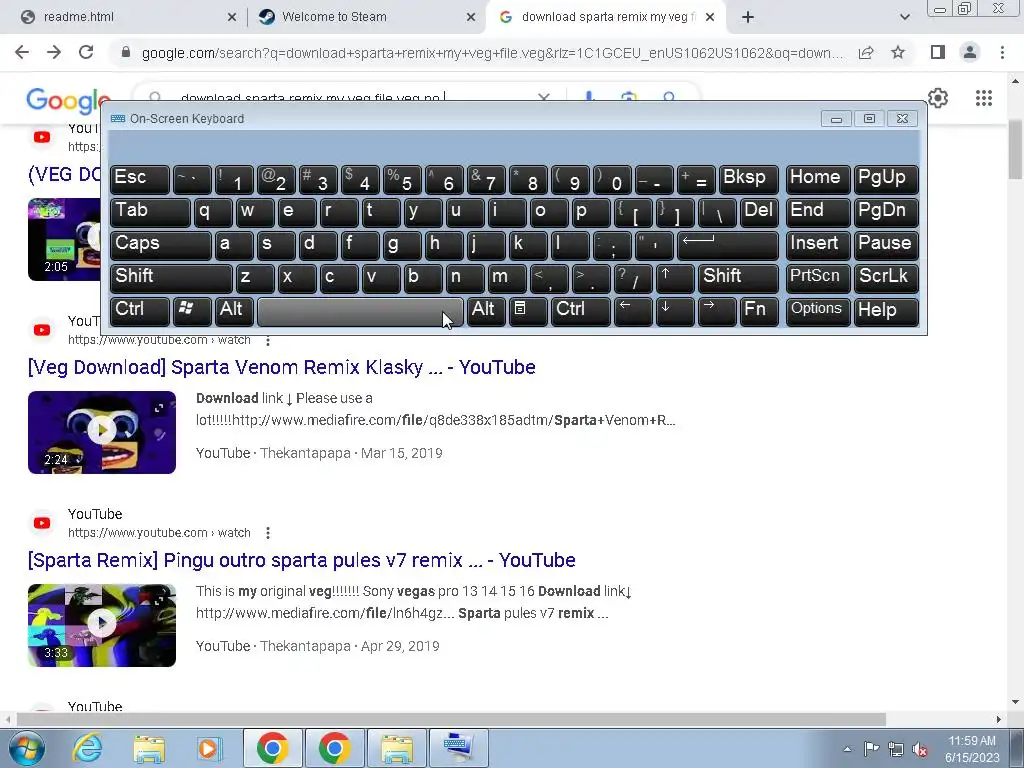Click the down arrow key in bottom row
The height and width of the screenshot is (768, 1024).
tap(675, 311)
